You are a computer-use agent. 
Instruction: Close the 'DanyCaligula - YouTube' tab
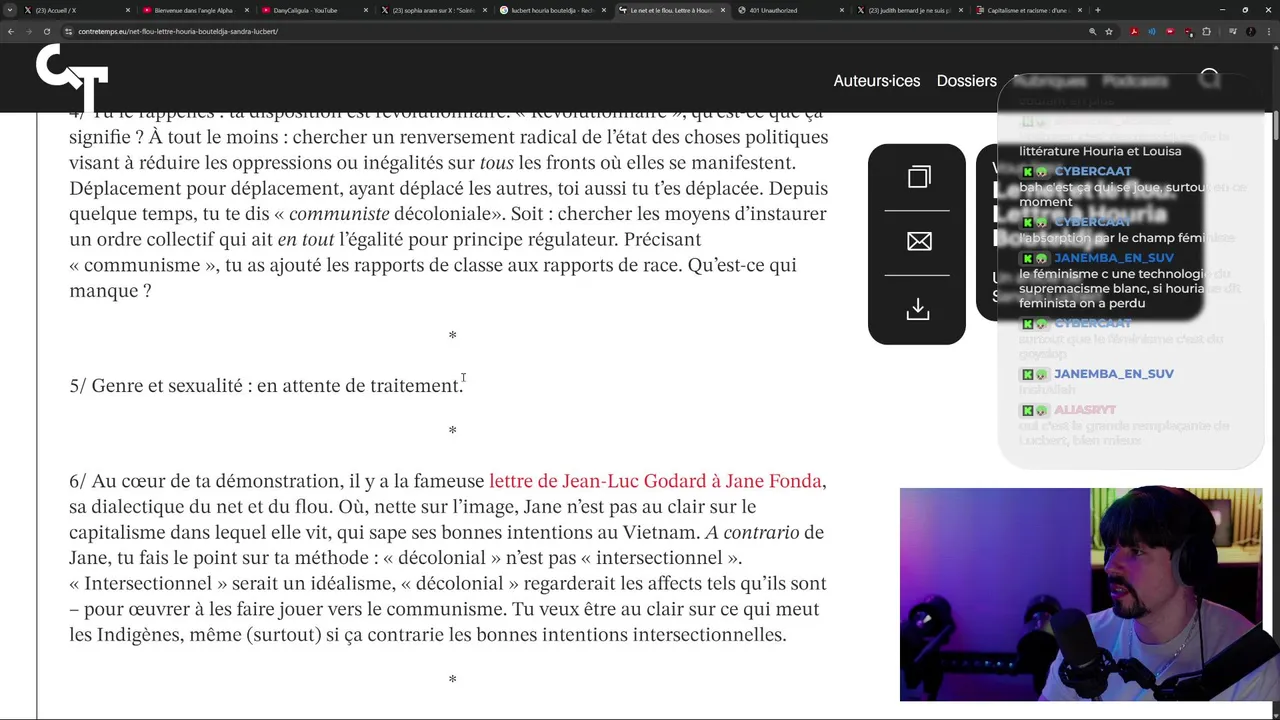(x=365, y=10)
